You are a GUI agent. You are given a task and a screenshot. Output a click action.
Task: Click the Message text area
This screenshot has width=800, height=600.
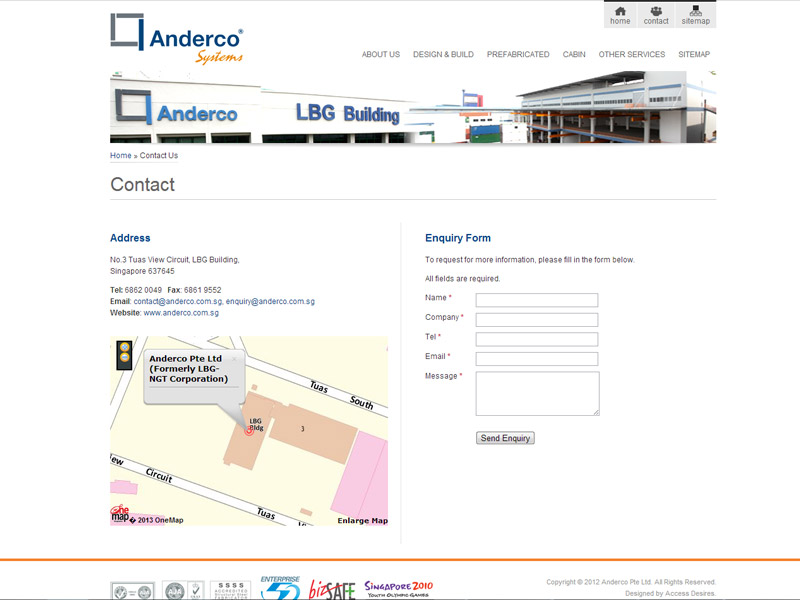538,393
